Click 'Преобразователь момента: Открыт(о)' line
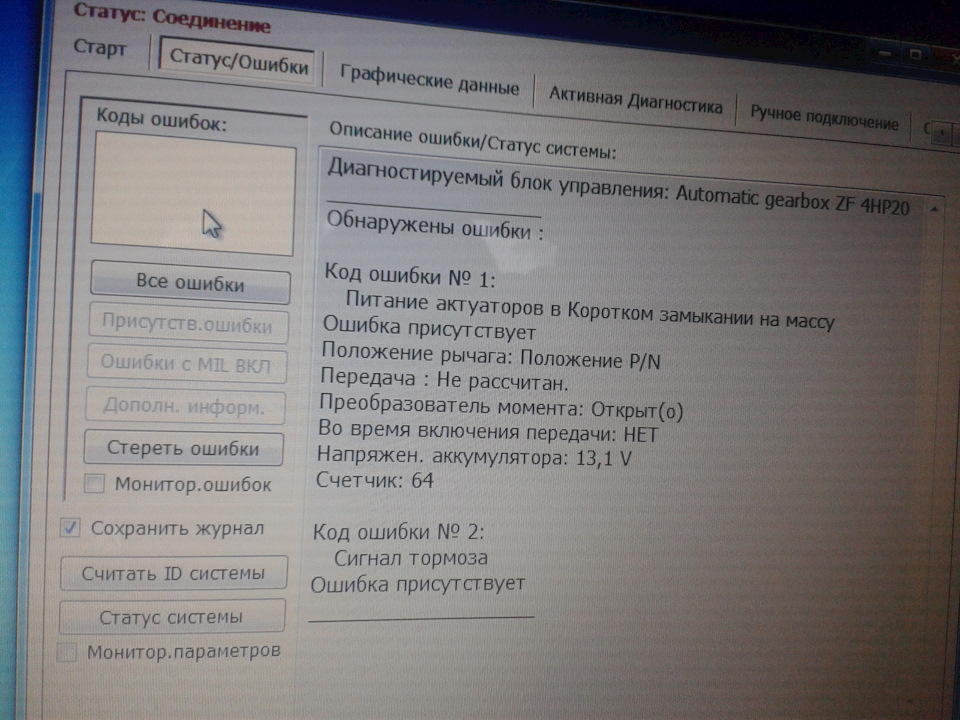Image resolution: width=960 pixels, height=720 pixels. tap(501, 407)
